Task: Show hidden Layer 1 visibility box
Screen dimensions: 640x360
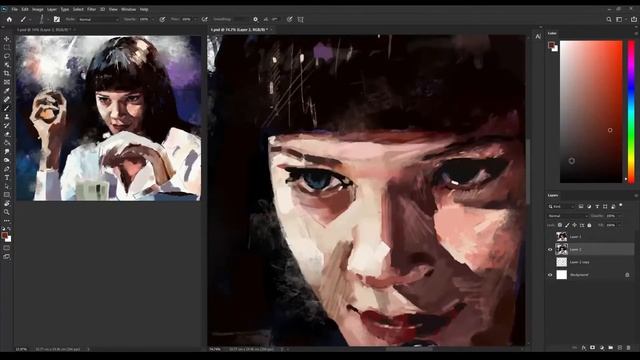Action: pos(550,236)
